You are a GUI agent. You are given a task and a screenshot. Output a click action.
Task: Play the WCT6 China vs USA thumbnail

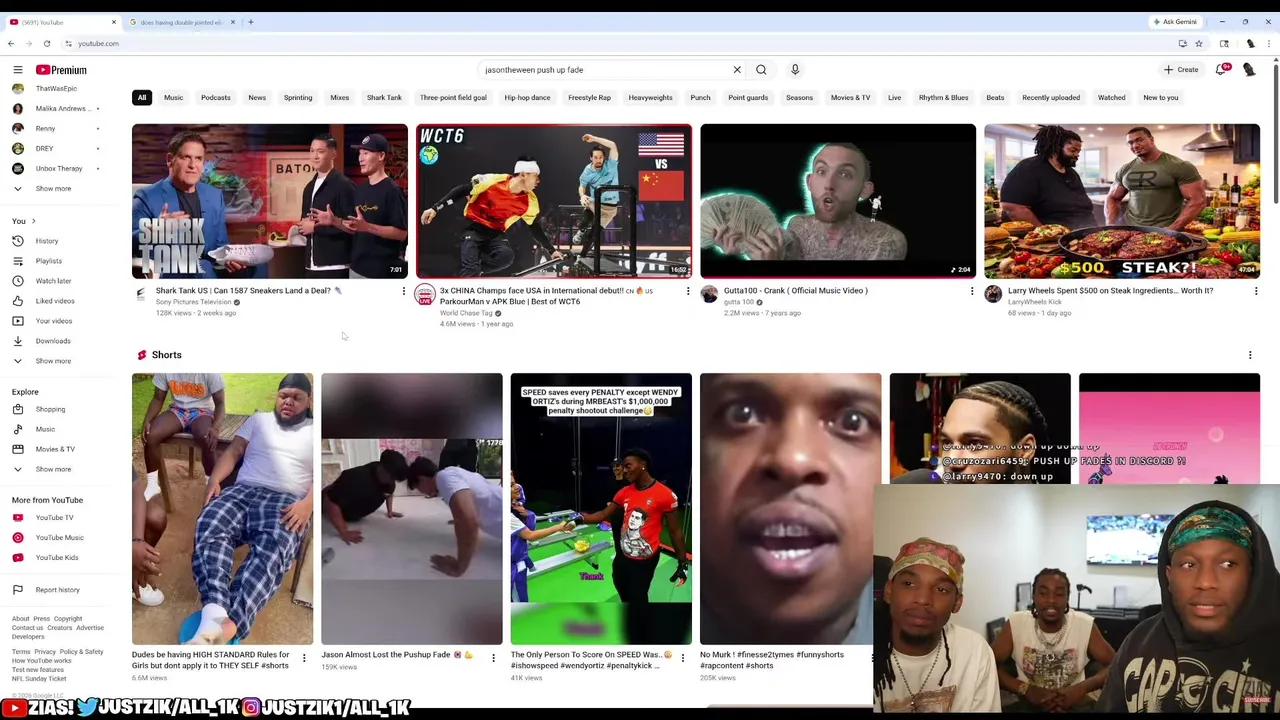click(554, 201)
